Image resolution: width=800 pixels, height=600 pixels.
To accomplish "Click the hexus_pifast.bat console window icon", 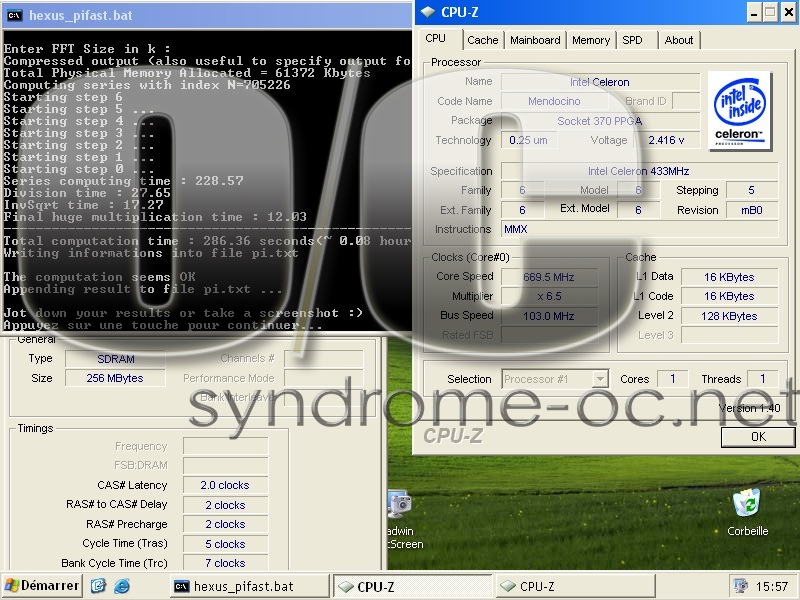I will click(x=14, y=15).
